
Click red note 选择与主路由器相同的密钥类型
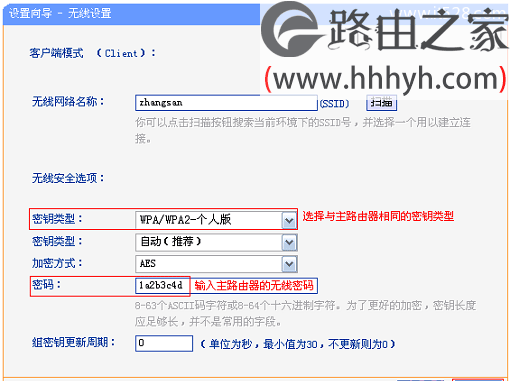click(x=378, y=216)
